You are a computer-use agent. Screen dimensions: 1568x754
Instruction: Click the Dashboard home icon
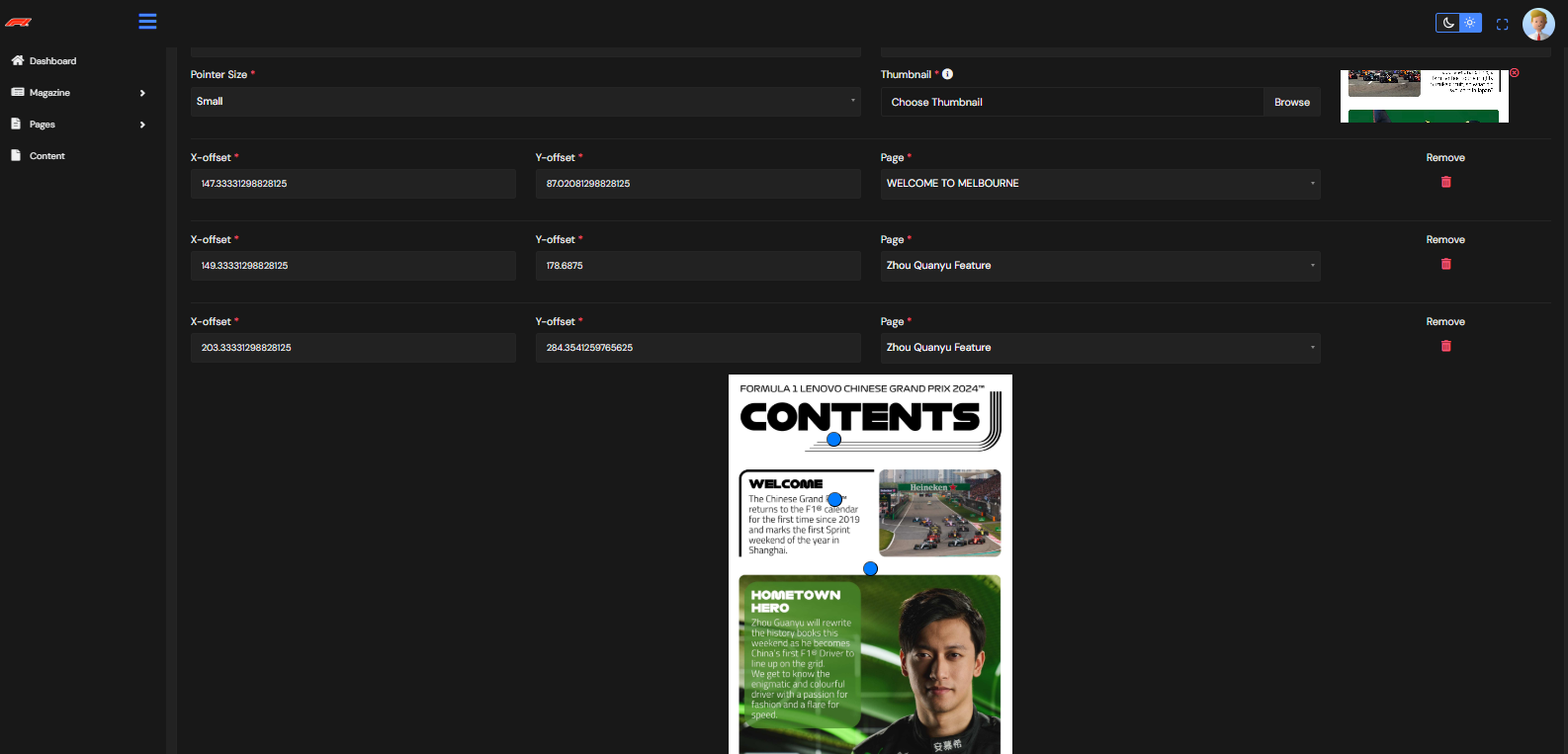[x=17, y=60]
